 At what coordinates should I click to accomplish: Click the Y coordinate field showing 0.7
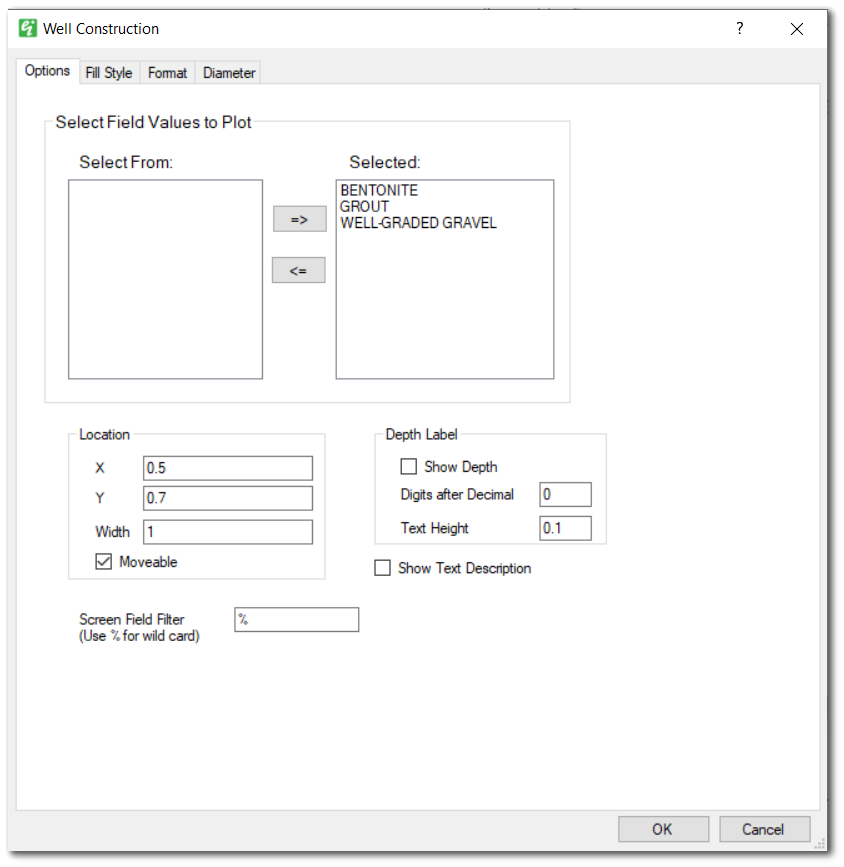click(x=227, y=497)
